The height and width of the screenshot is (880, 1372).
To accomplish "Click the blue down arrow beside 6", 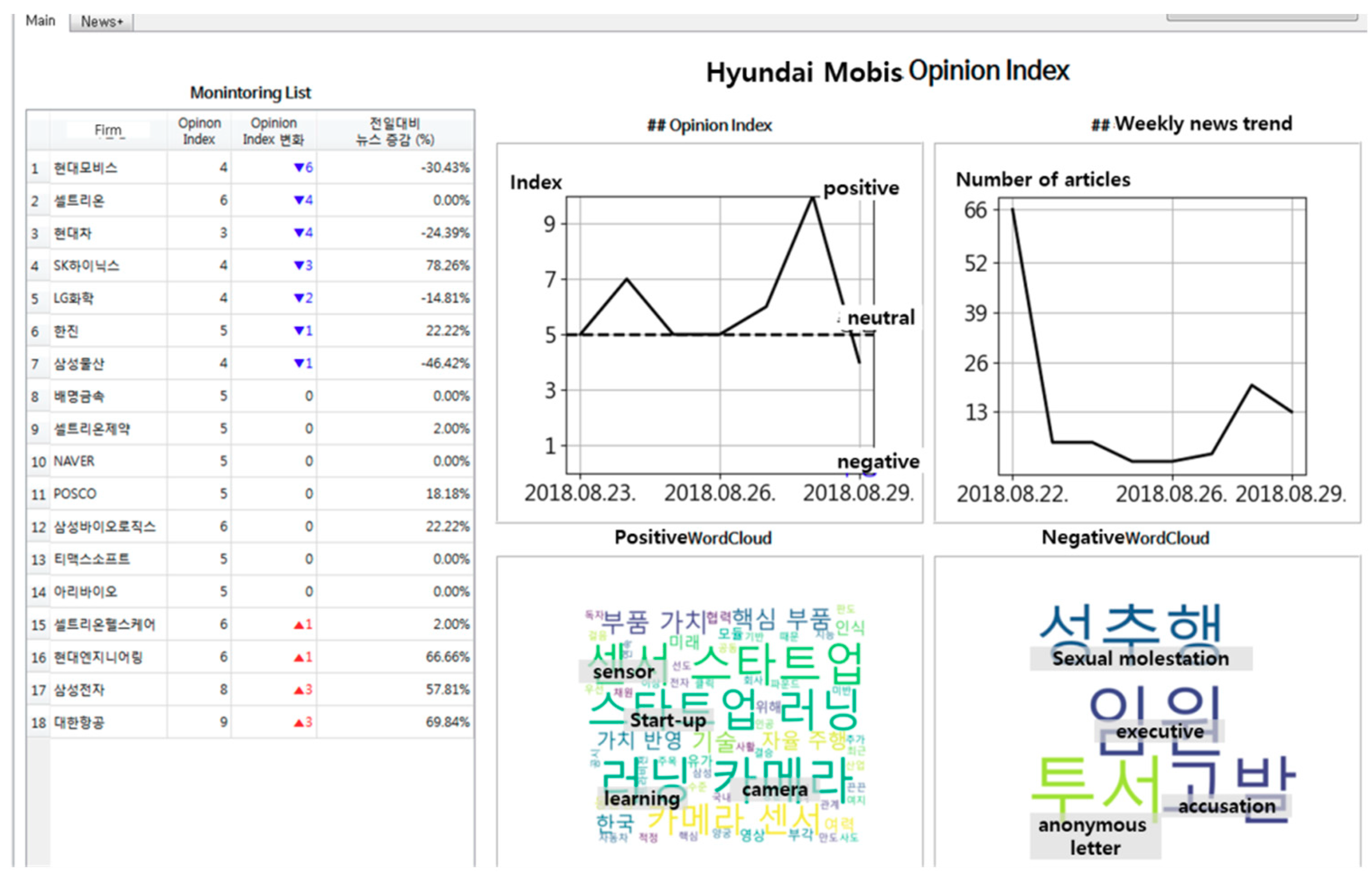I will pos(298,168).
